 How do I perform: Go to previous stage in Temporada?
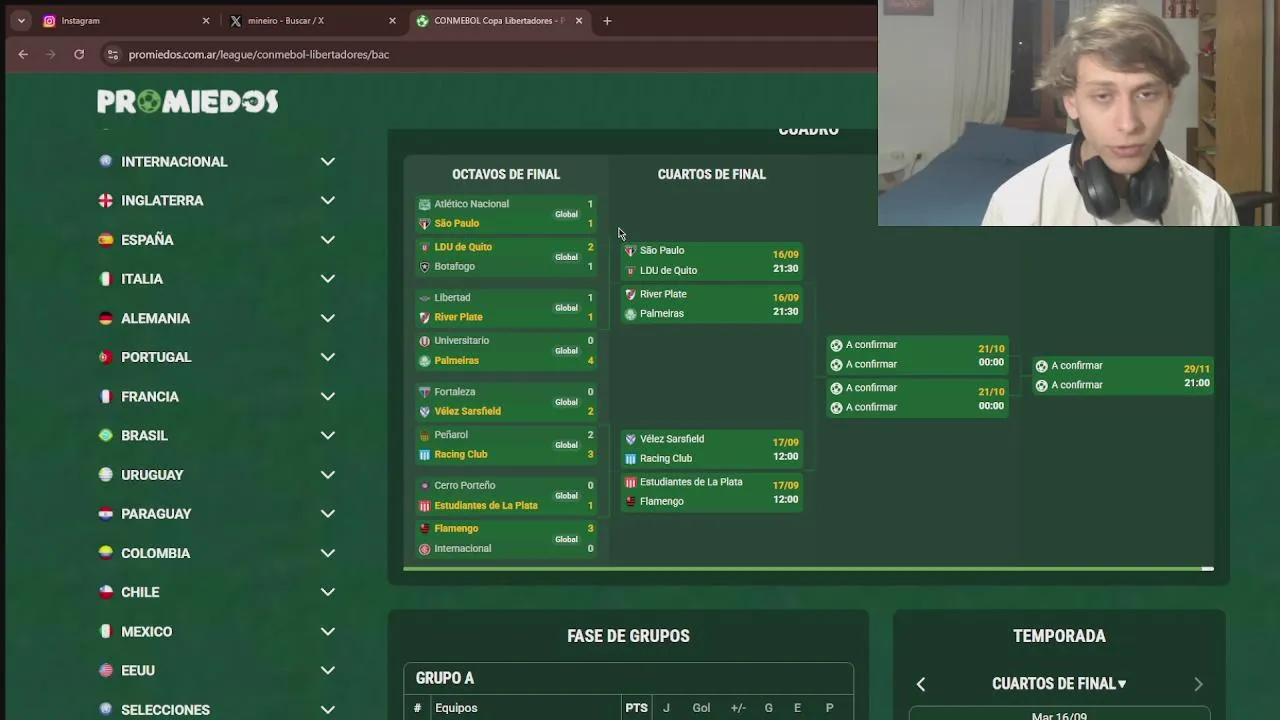[921, 684]
